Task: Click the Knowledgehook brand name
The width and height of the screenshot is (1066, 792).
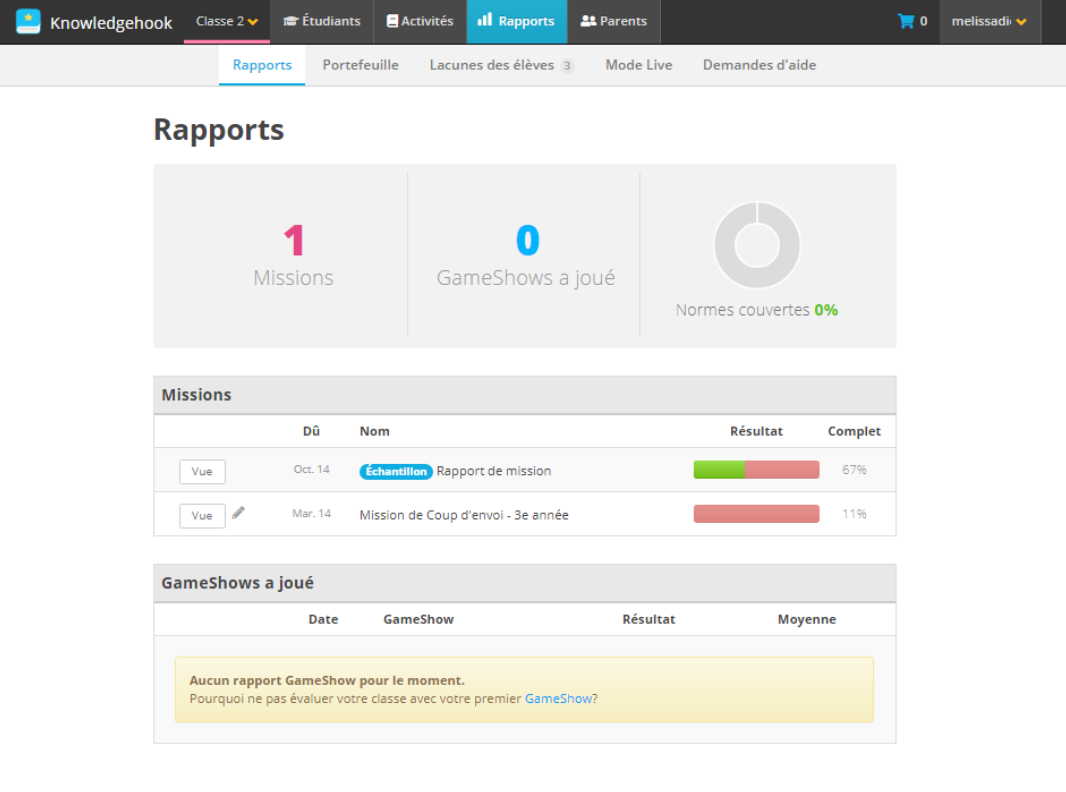Action: pos(111,23)
